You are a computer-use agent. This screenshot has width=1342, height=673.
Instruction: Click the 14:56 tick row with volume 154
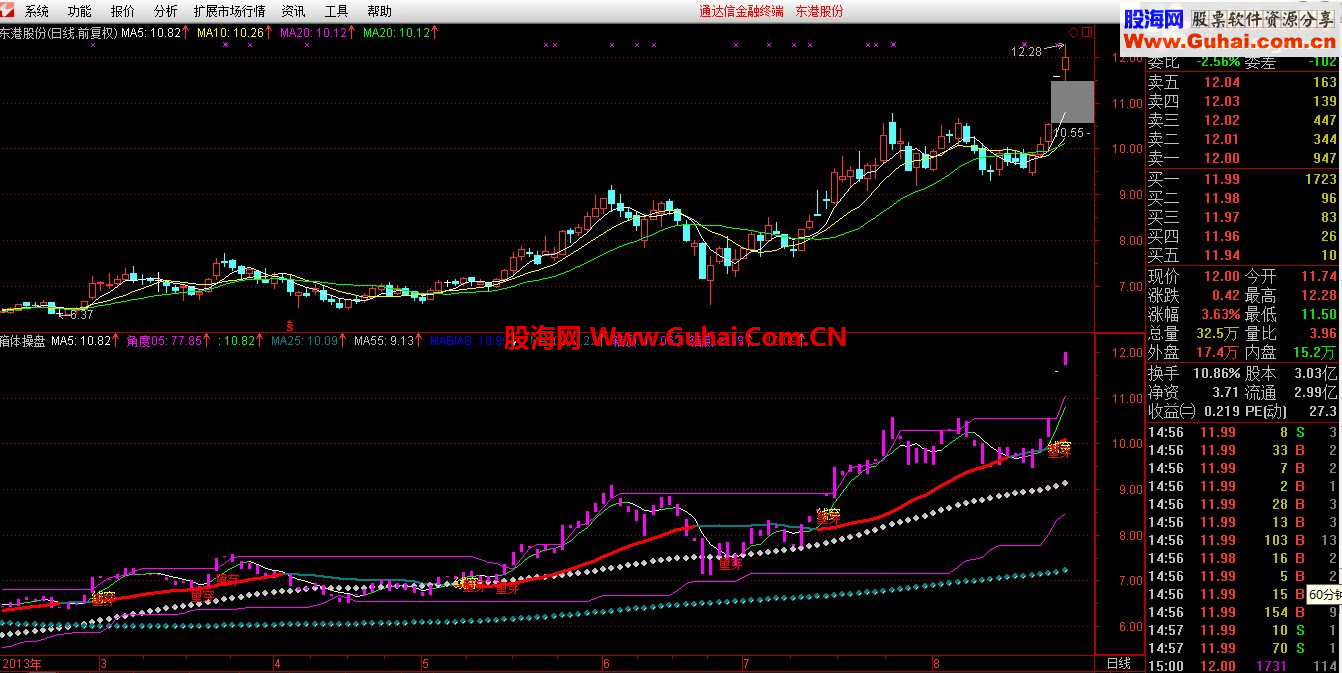pos(1243,612)
